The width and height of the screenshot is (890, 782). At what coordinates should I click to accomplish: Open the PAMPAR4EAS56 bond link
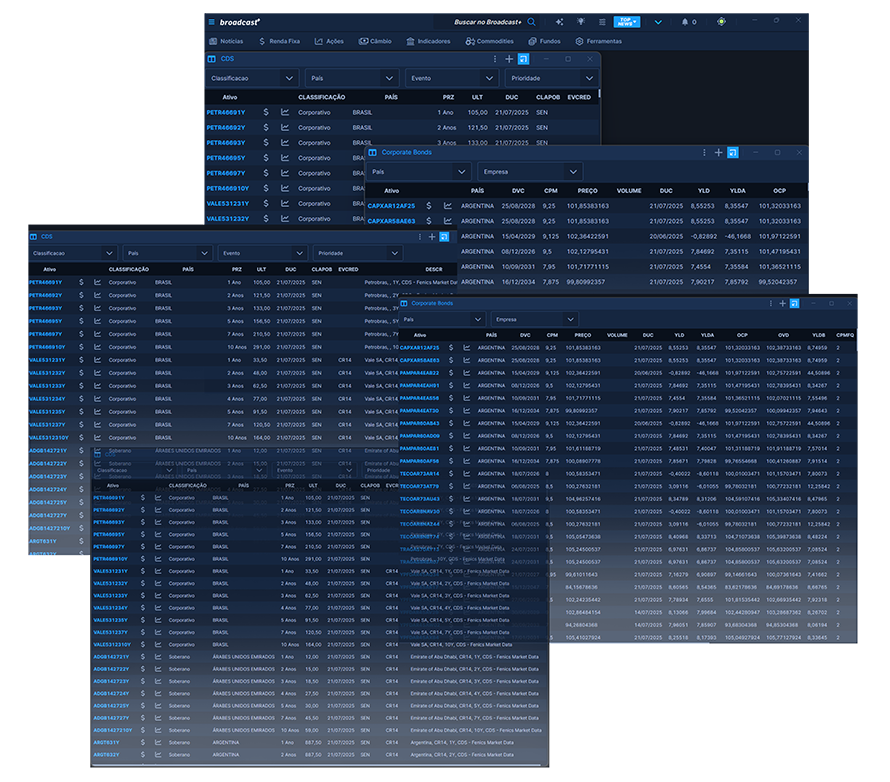pos(419,398)
